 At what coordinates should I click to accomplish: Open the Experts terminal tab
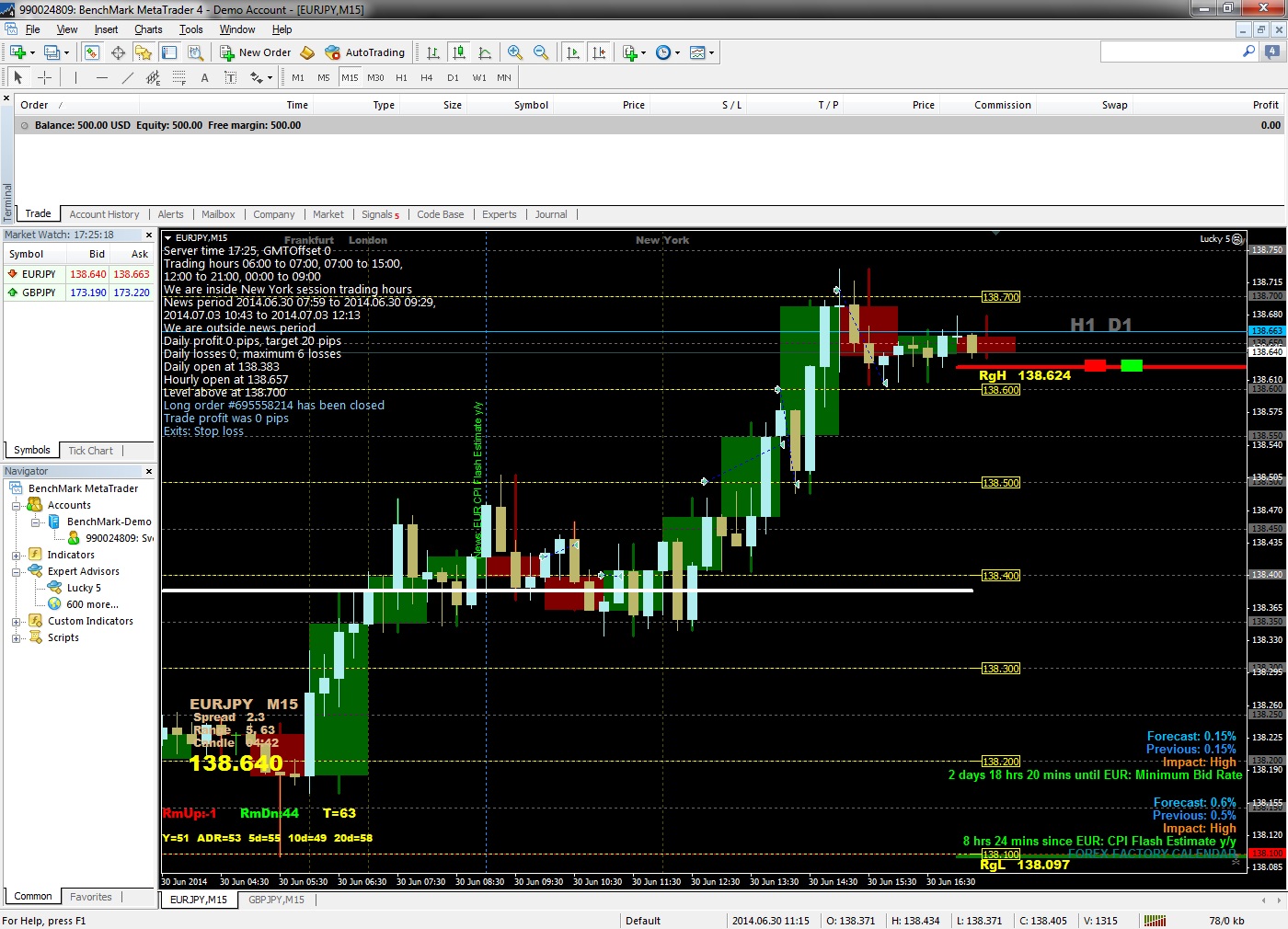[500, 214]
